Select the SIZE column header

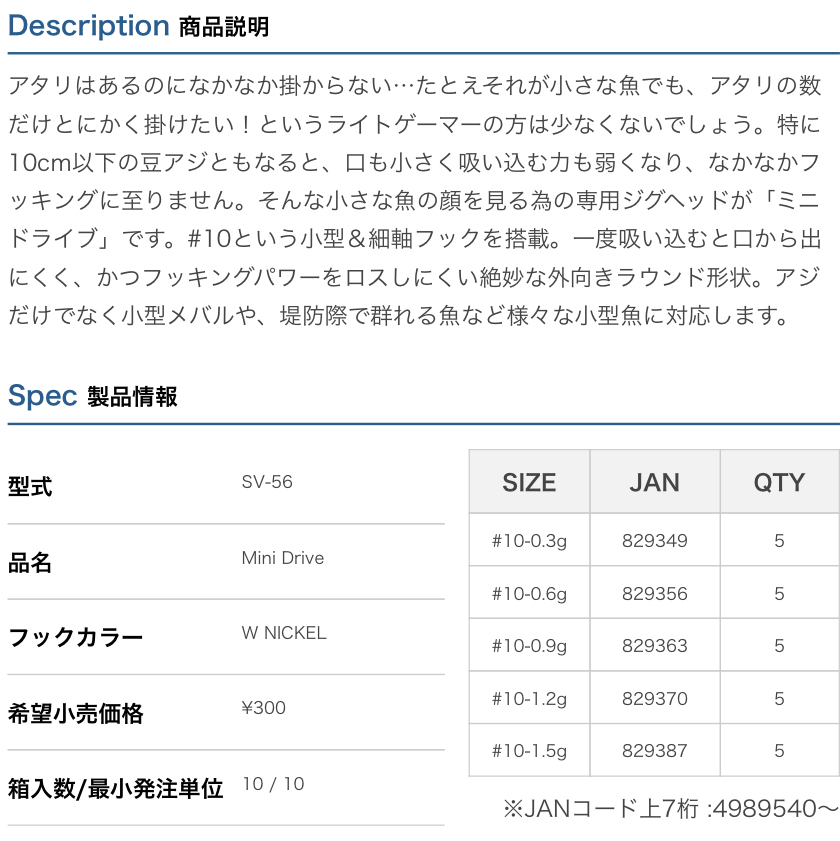coord(529,482)
